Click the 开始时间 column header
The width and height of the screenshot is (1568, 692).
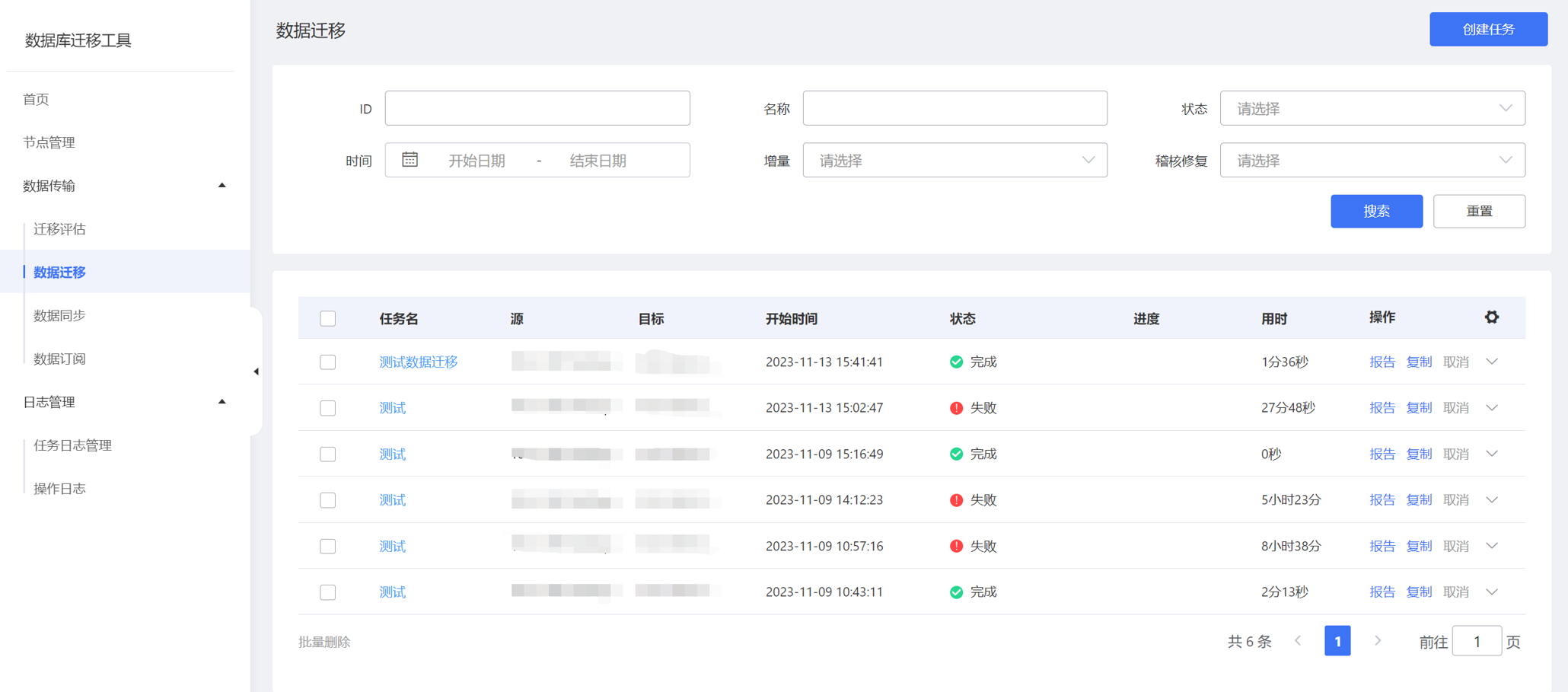coord(792,319)
